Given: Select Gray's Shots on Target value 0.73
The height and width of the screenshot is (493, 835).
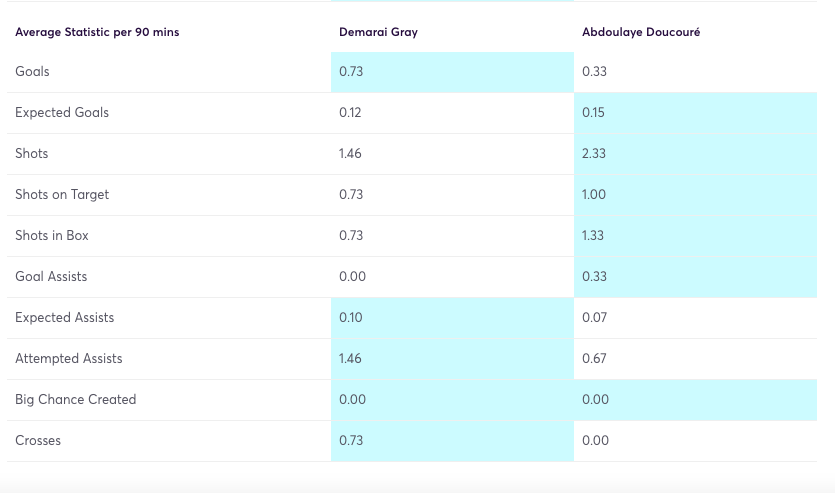Looking at the screenshot, I should click(x=351, y=194).
